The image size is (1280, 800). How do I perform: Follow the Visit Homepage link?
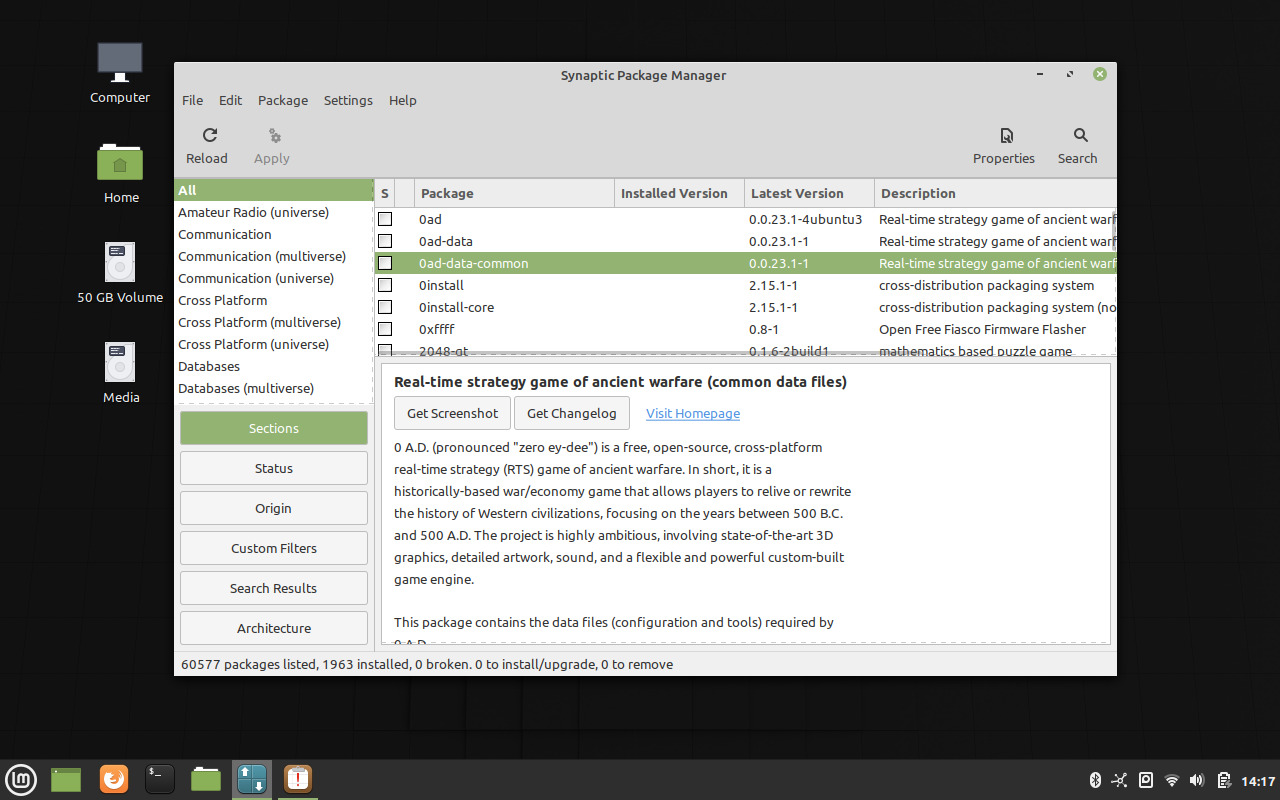[x=692, y=413]
